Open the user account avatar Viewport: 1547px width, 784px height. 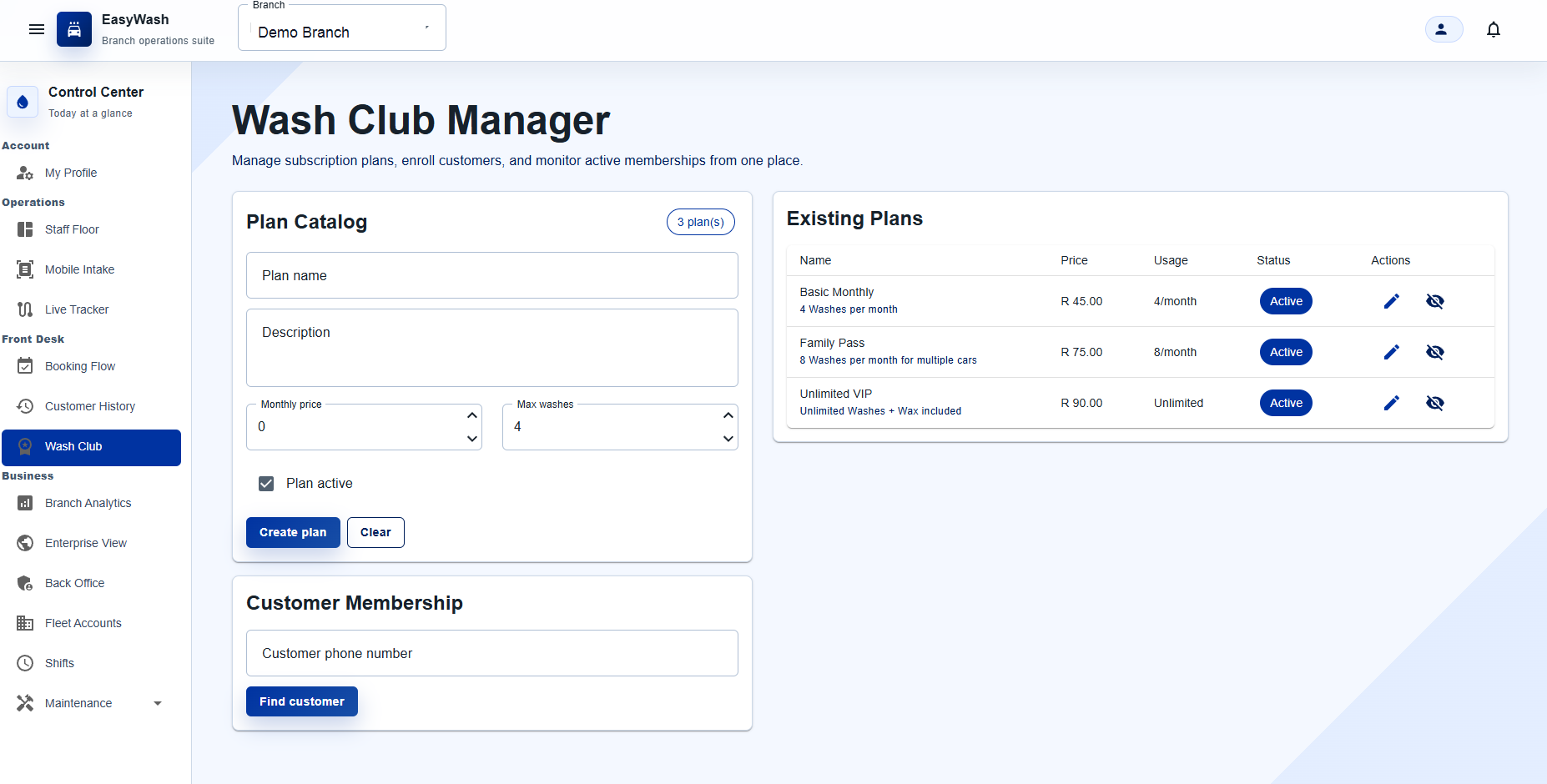click(1444, 29)
